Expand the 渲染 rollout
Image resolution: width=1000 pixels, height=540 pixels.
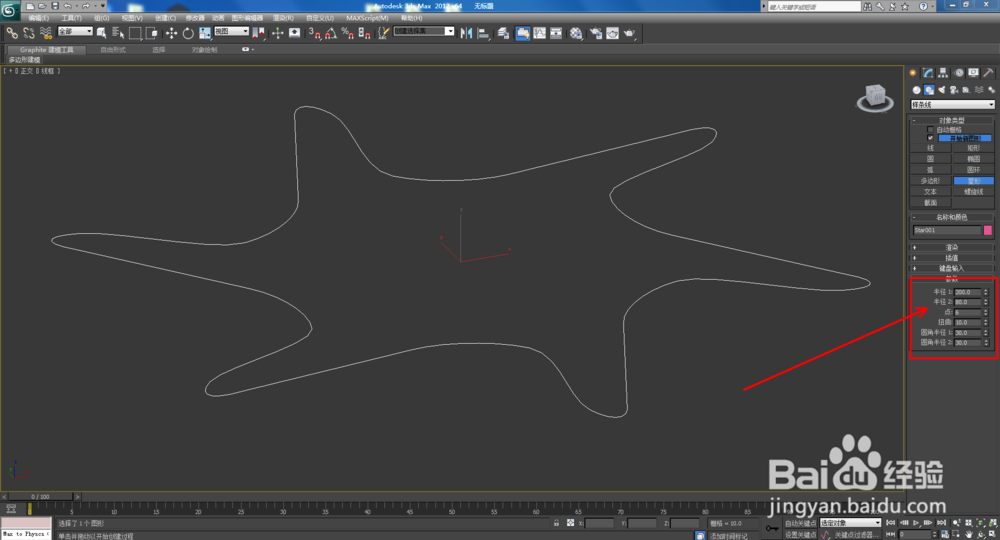click(x=952, y=247)
